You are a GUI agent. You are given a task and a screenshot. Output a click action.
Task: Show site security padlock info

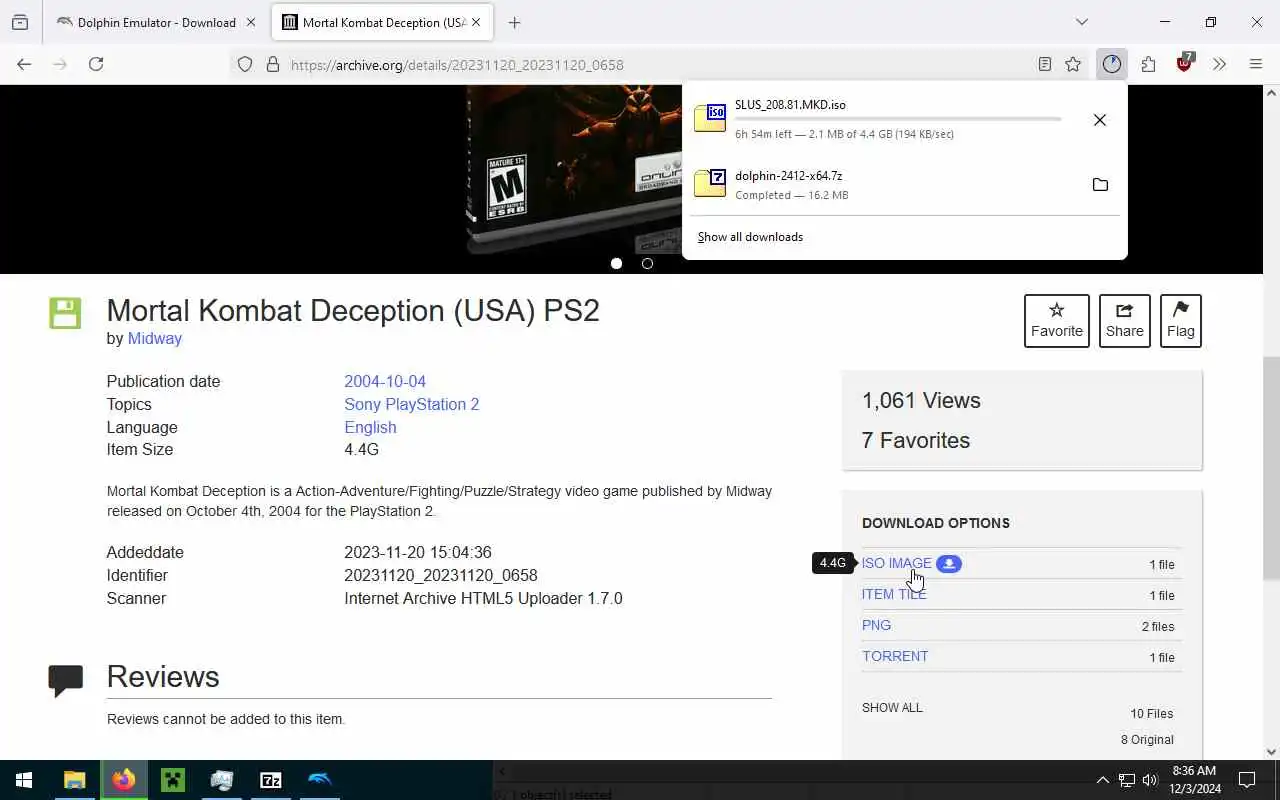pos(272,64)
